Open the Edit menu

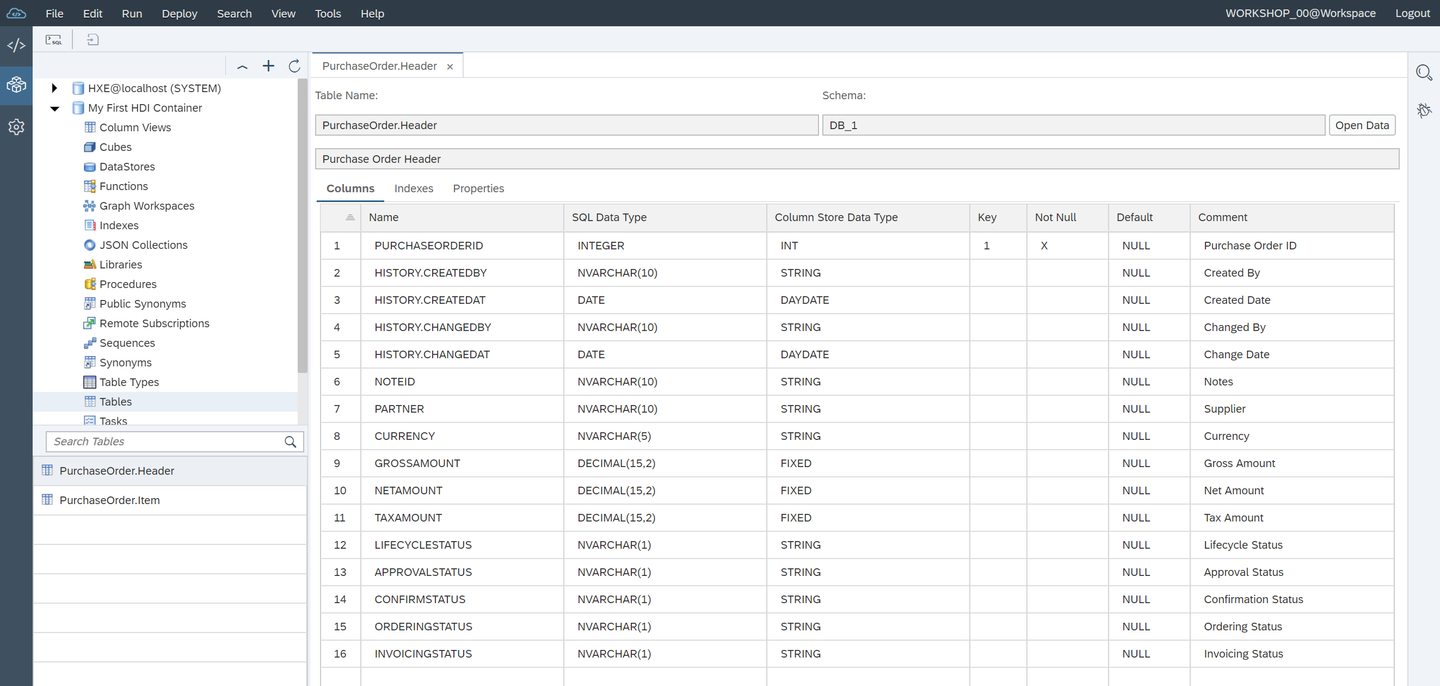coord(93,13)
